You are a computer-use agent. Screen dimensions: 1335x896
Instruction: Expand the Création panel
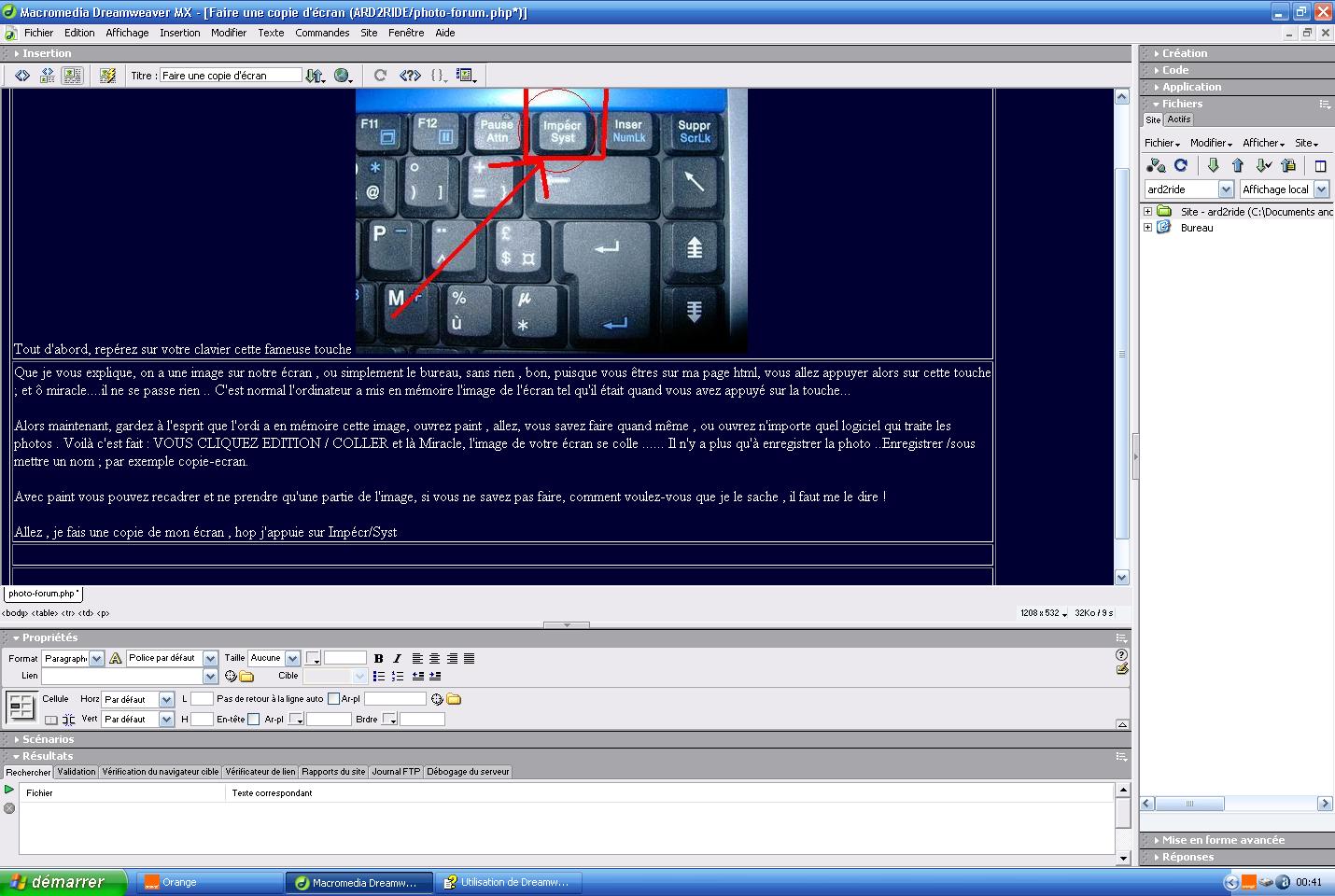pos(1184,53)
